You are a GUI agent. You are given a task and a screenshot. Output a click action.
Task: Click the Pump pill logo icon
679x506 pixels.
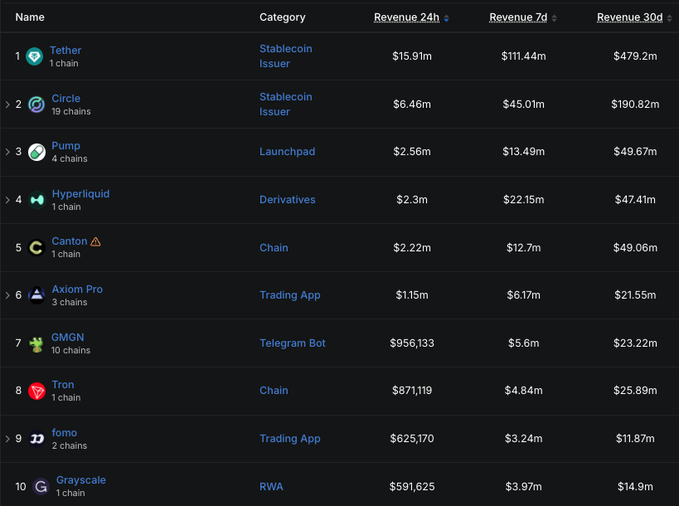click(36, 152)
